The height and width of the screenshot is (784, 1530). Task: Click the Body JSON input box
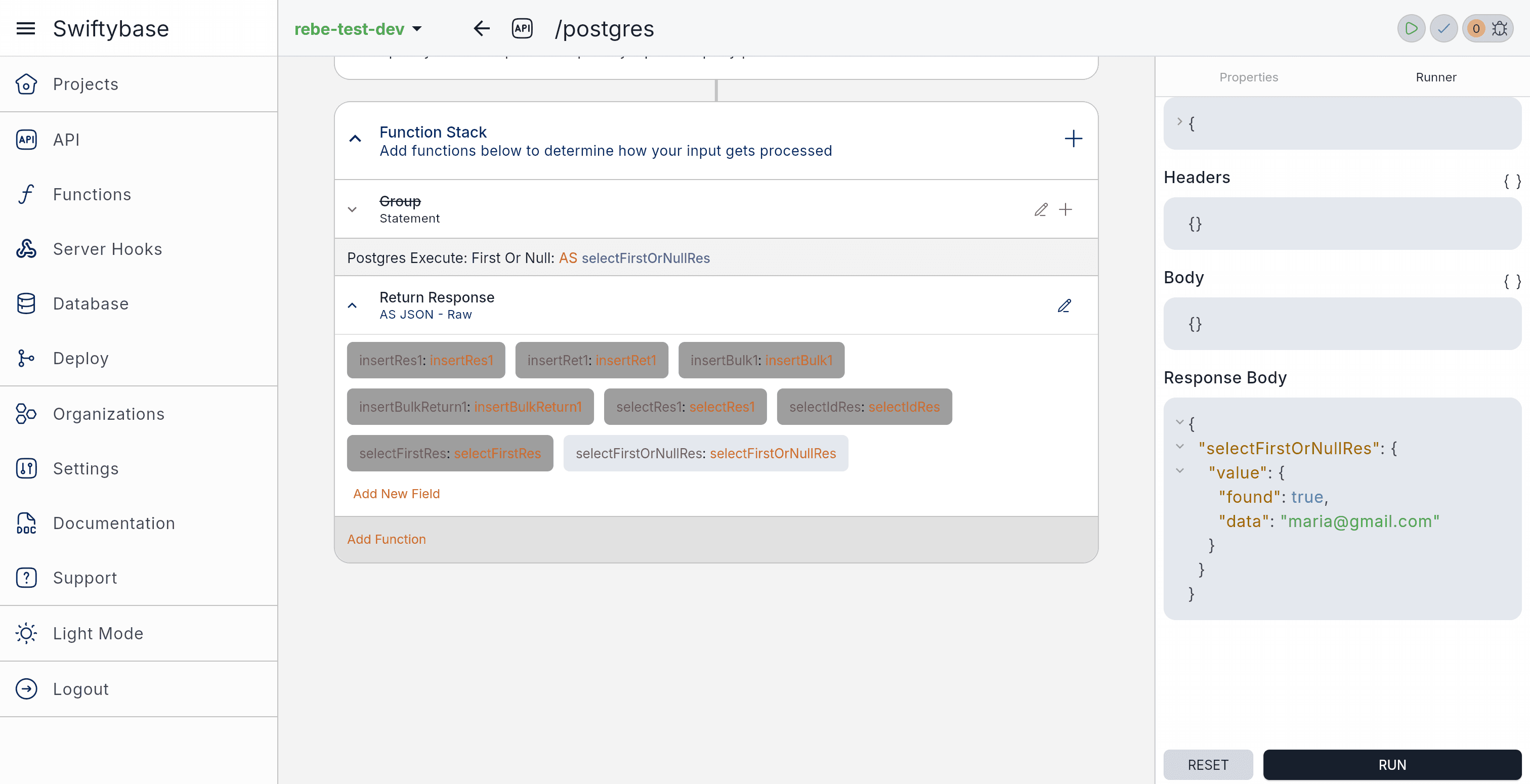click(1342, 324)
